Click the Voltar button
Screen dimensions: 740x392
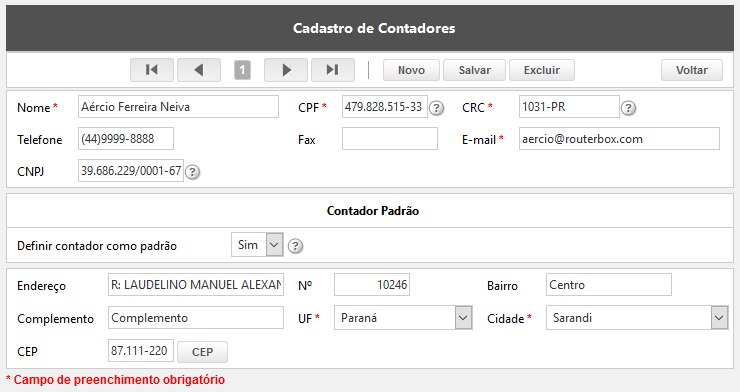[x=692, y=70]
